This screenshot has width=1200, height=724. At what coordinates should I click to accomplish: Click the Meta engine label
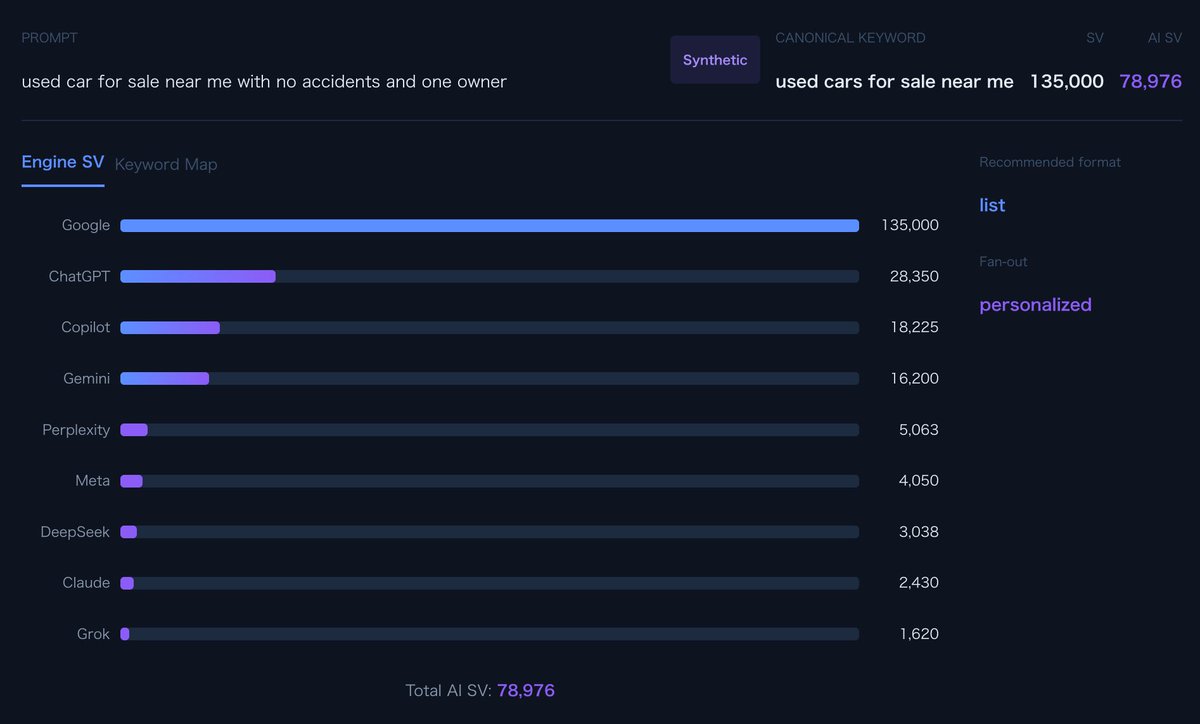tap(93, 481)
